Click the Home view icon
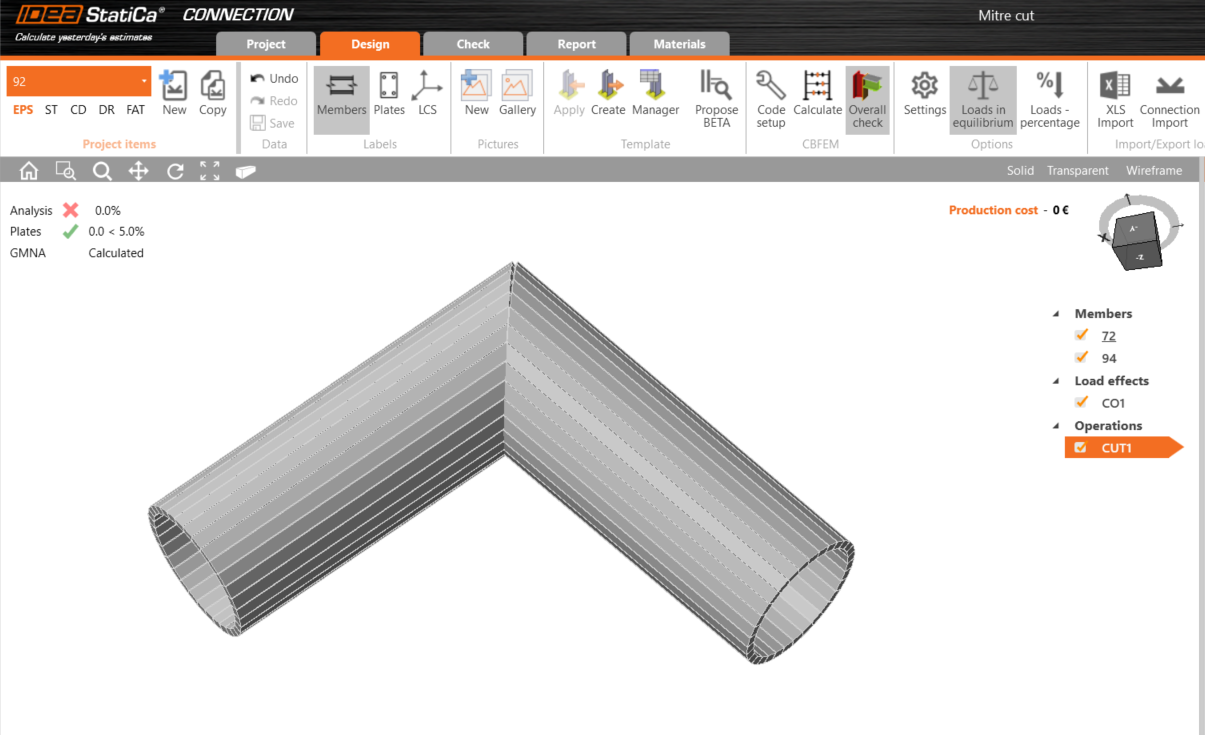 (29, 171)
